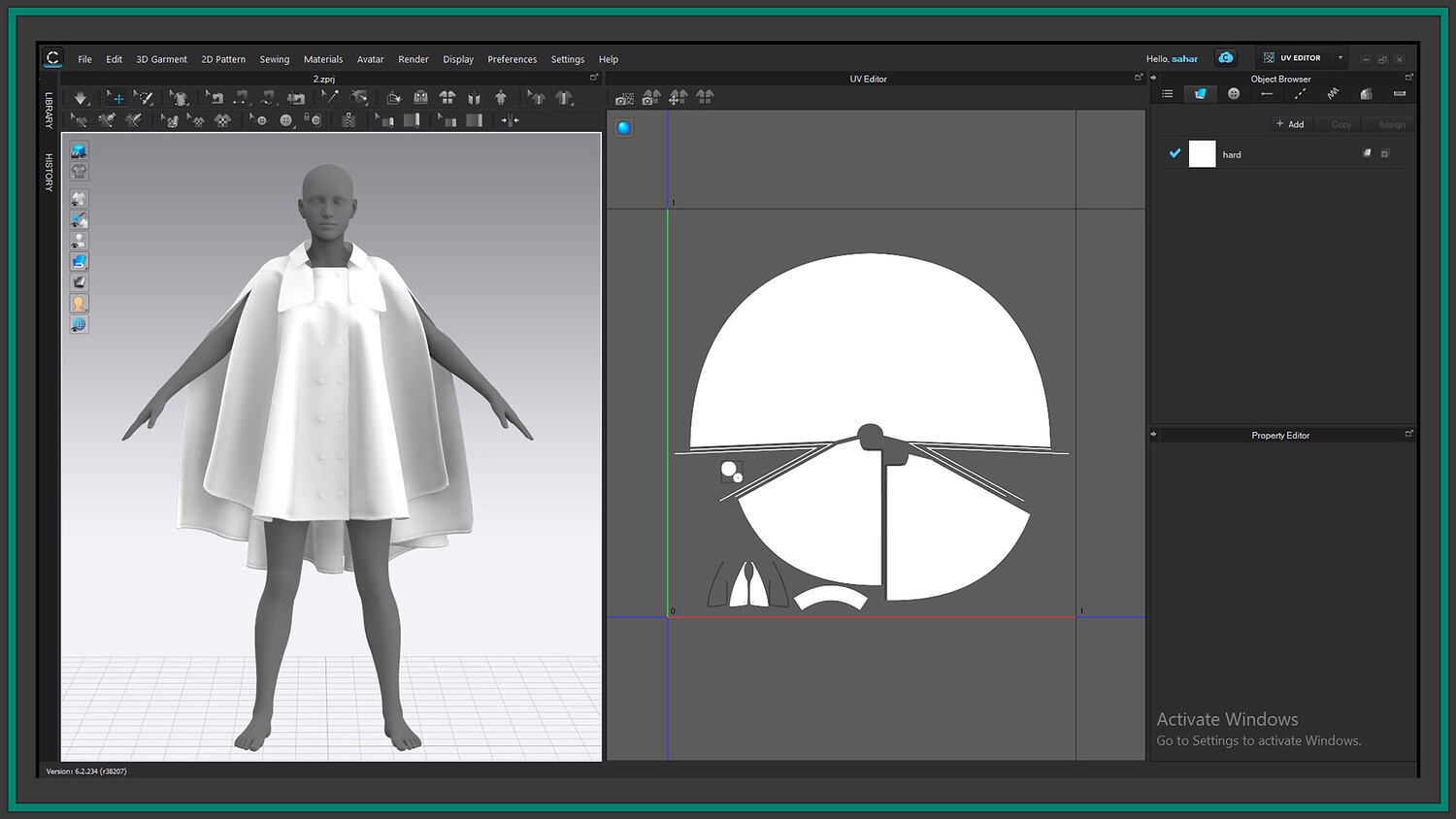1456x819 pixels.
Task: Click the Simulate down-arrow tool
Action: pos(81,98)
